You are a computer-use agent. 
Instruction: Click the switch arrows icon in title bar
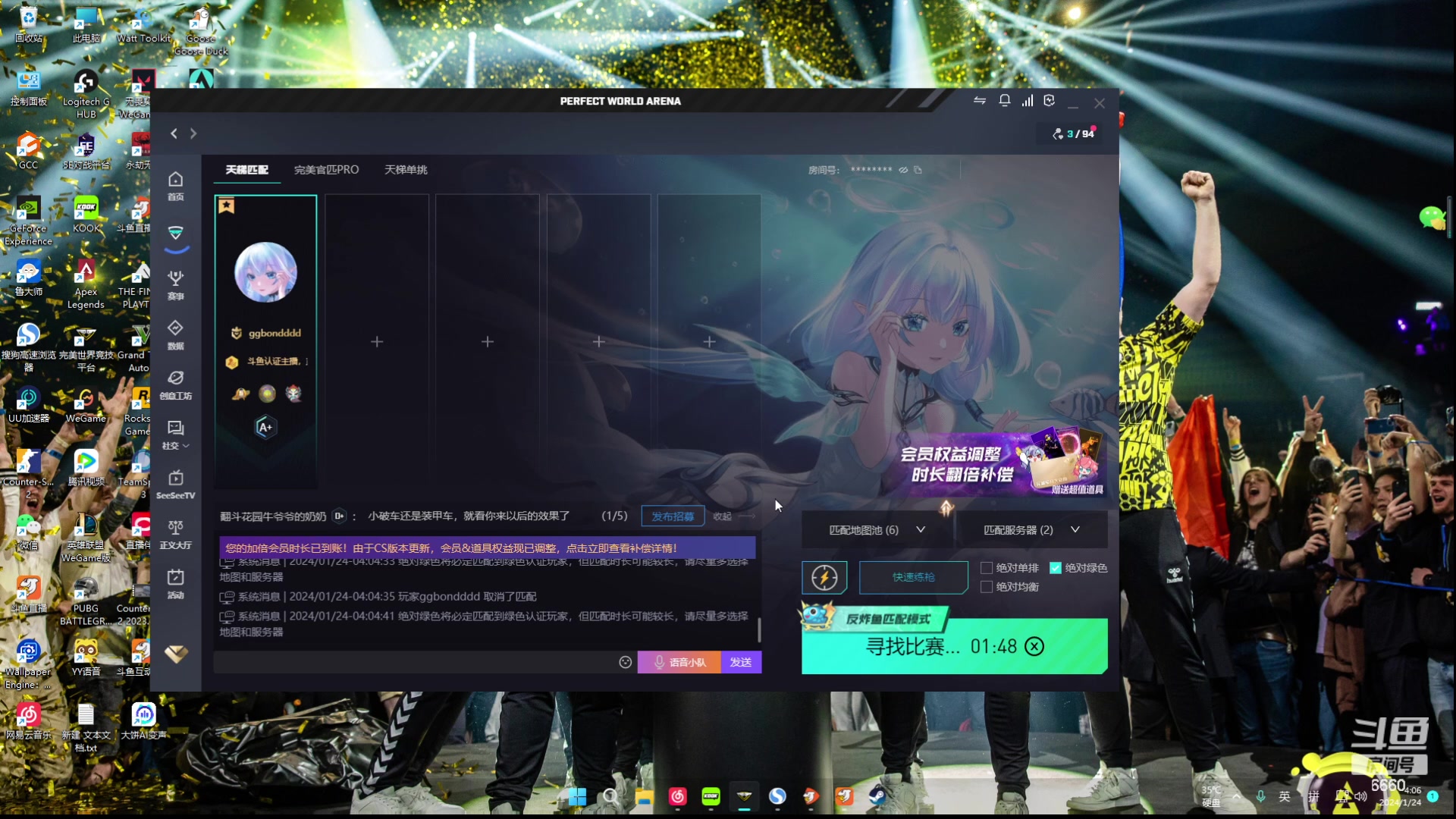(x=980, y=100)
